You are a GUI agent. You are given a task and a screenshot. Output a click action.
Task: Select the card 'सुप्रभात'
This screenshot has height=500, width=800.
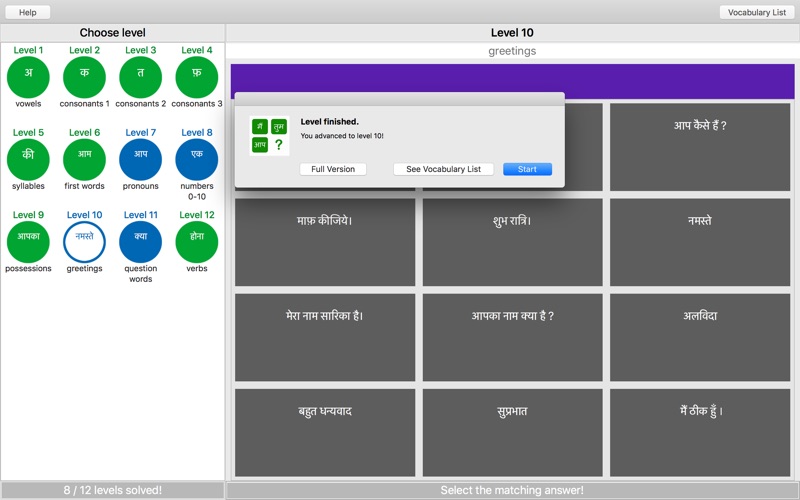click(512, 433)
